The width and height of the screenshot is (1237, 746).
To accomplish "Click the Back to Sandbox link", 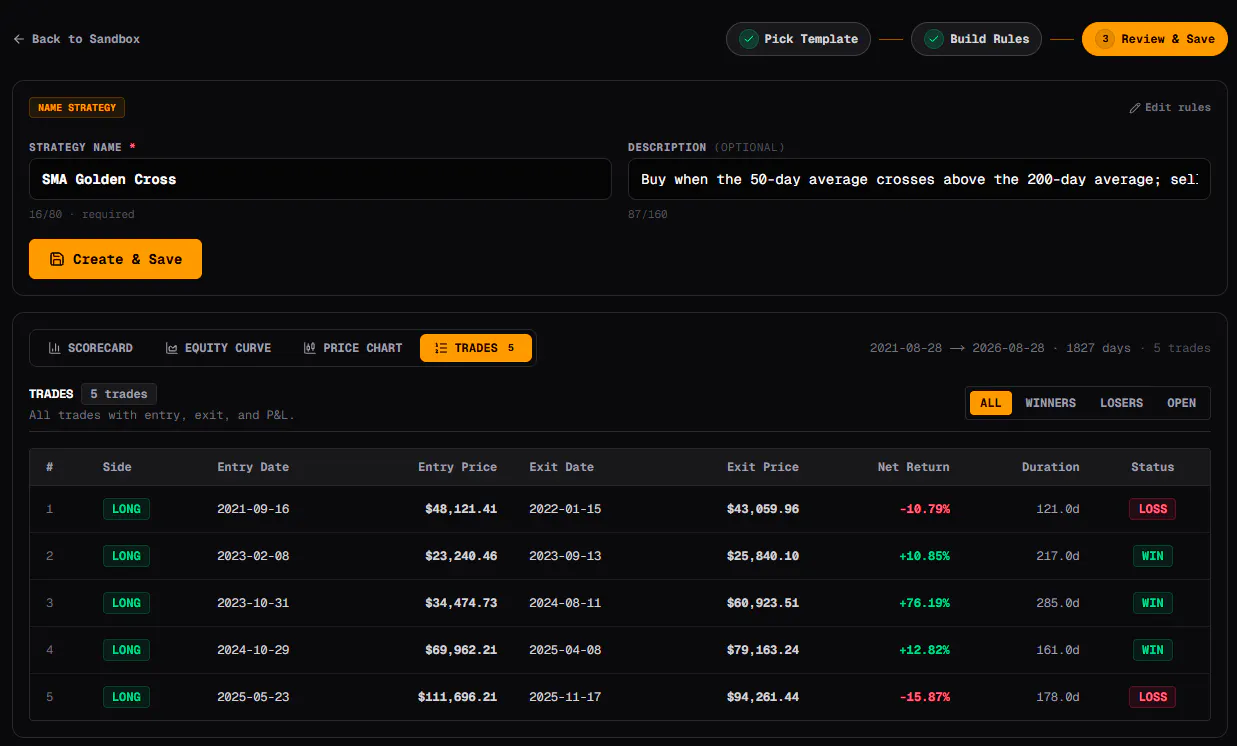I will coord(77,39).
